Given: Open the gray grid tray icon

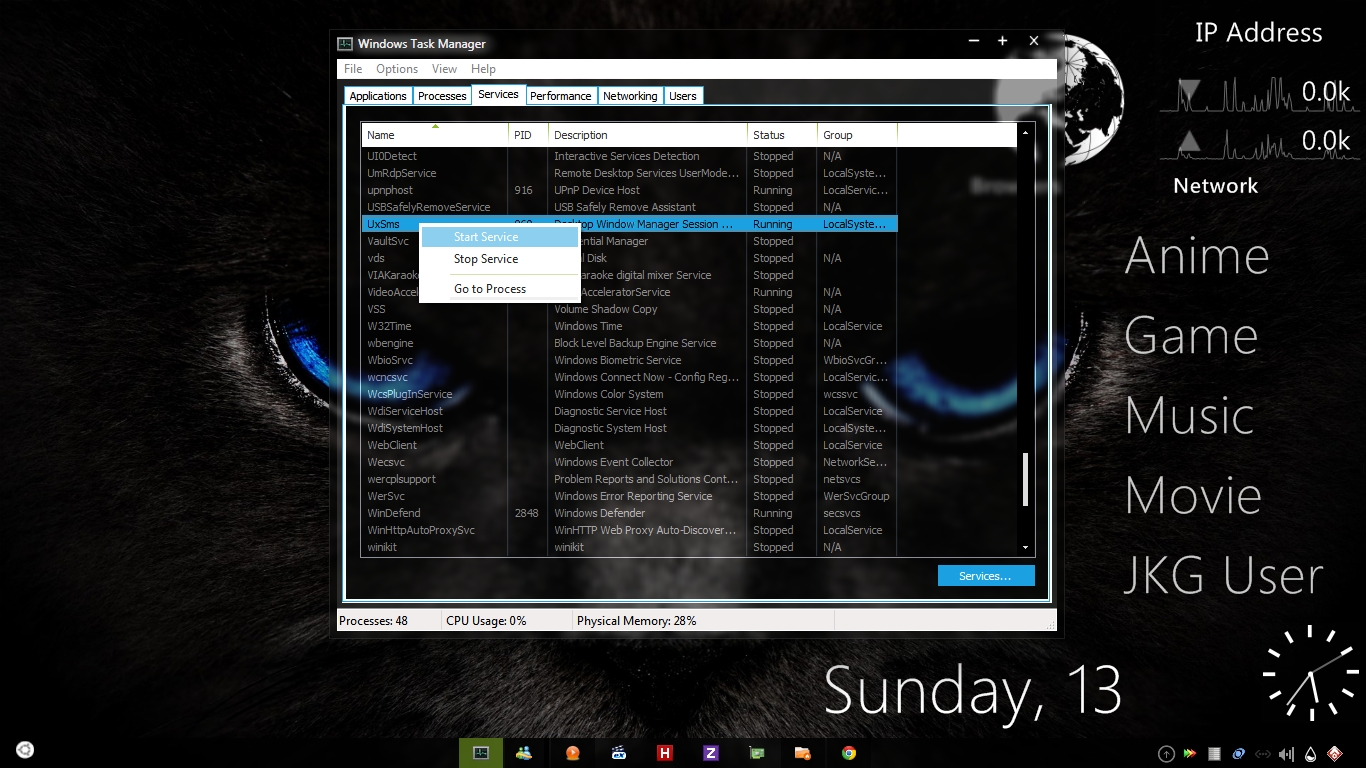Looking at the screenshot, I should coord(1214,754).
